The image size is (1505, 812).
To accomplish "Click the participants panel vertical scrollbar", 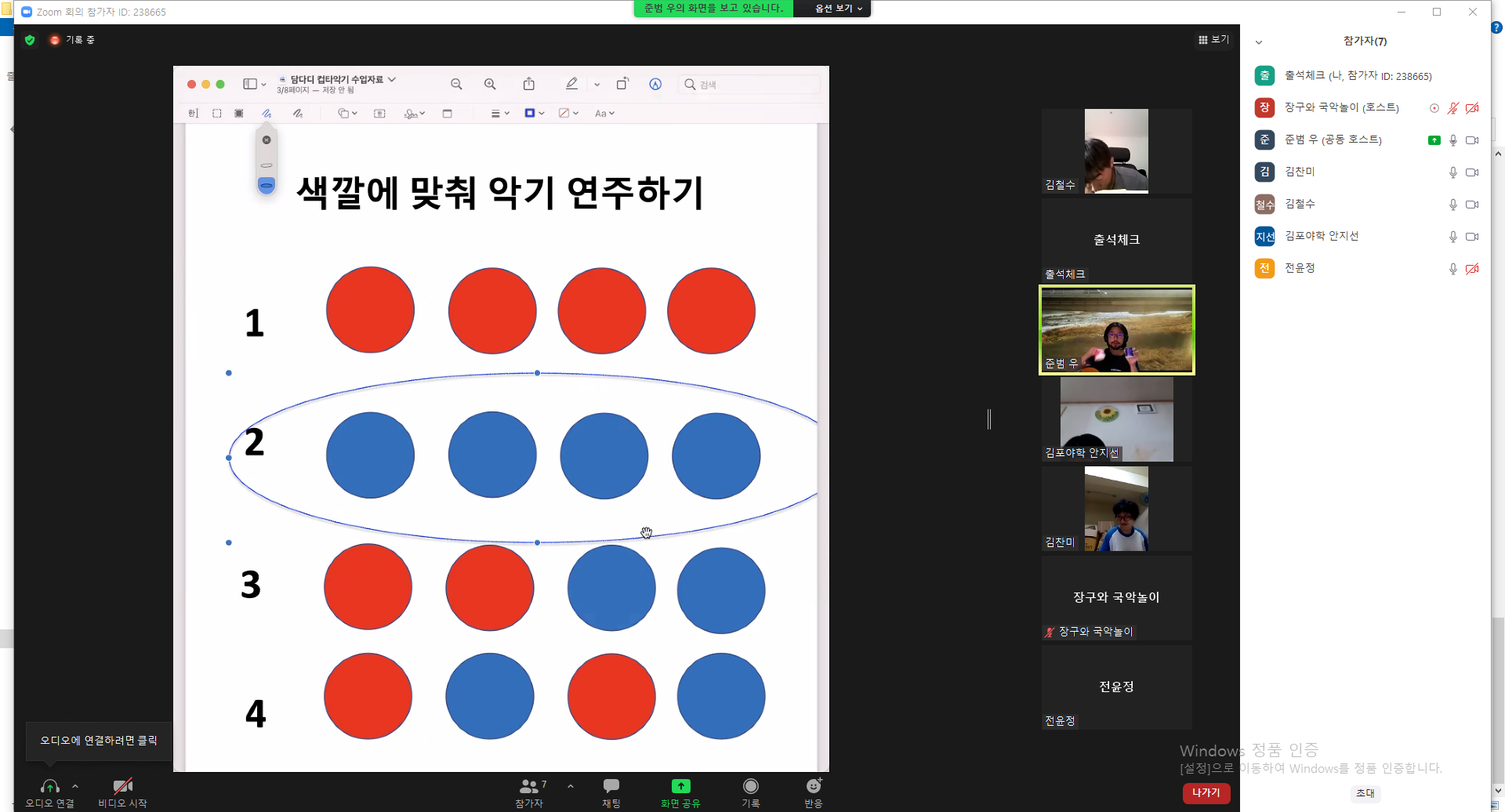I will [x=1498, y=470].
